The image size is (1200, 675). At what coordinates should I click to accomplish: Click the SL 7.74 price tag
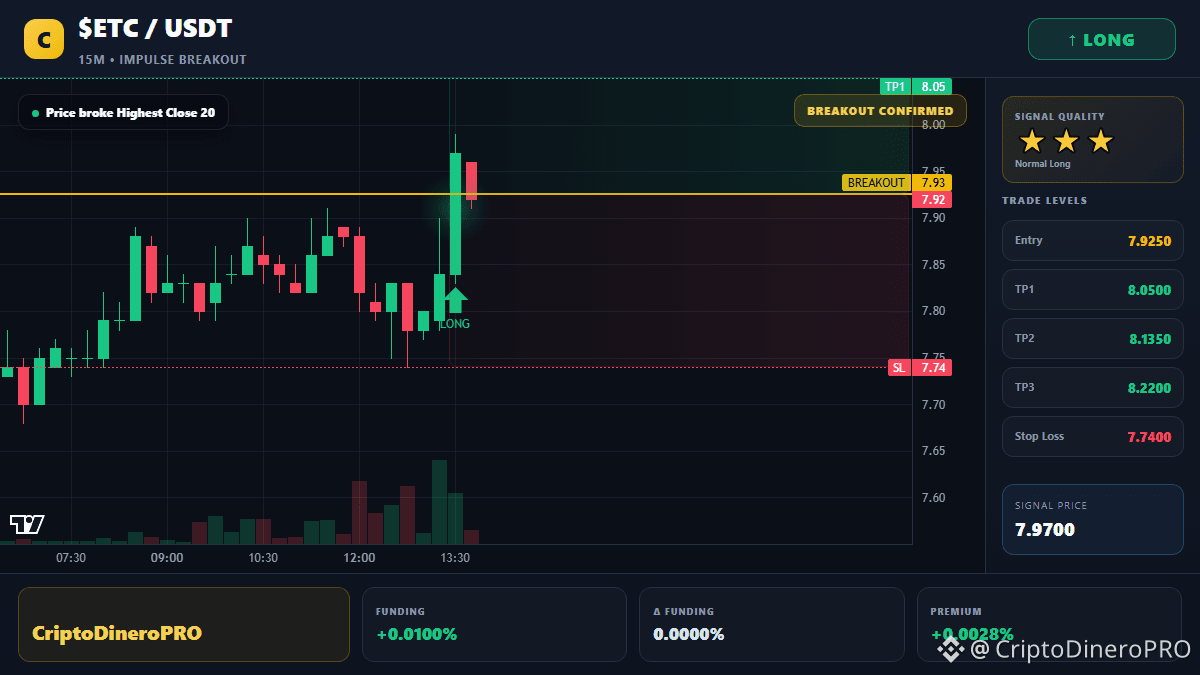920,368
